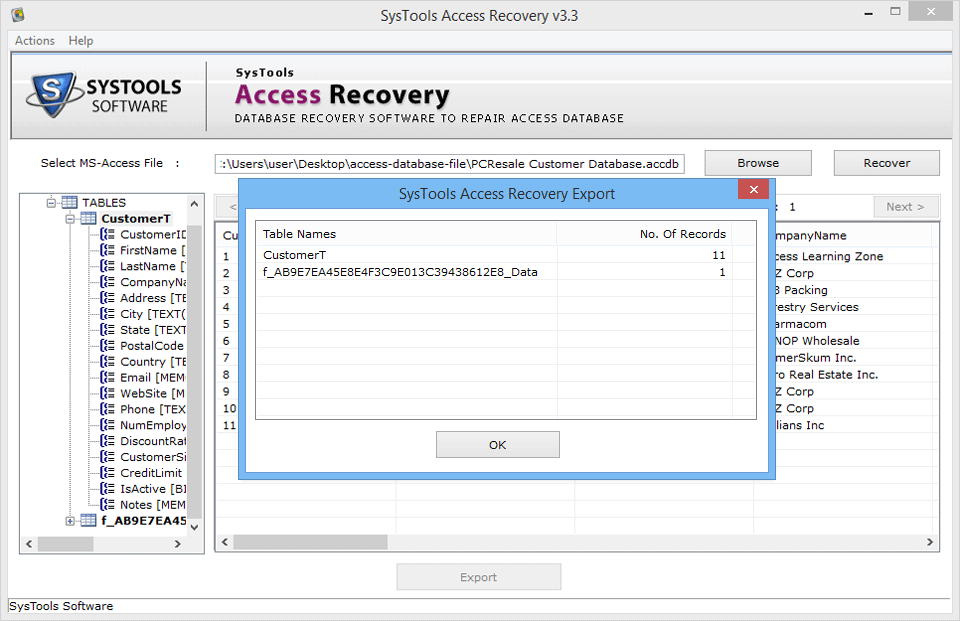Viewport: 960px width, 621px height.
Task: Select the Packing company cell
Action: tap(801, 290)
